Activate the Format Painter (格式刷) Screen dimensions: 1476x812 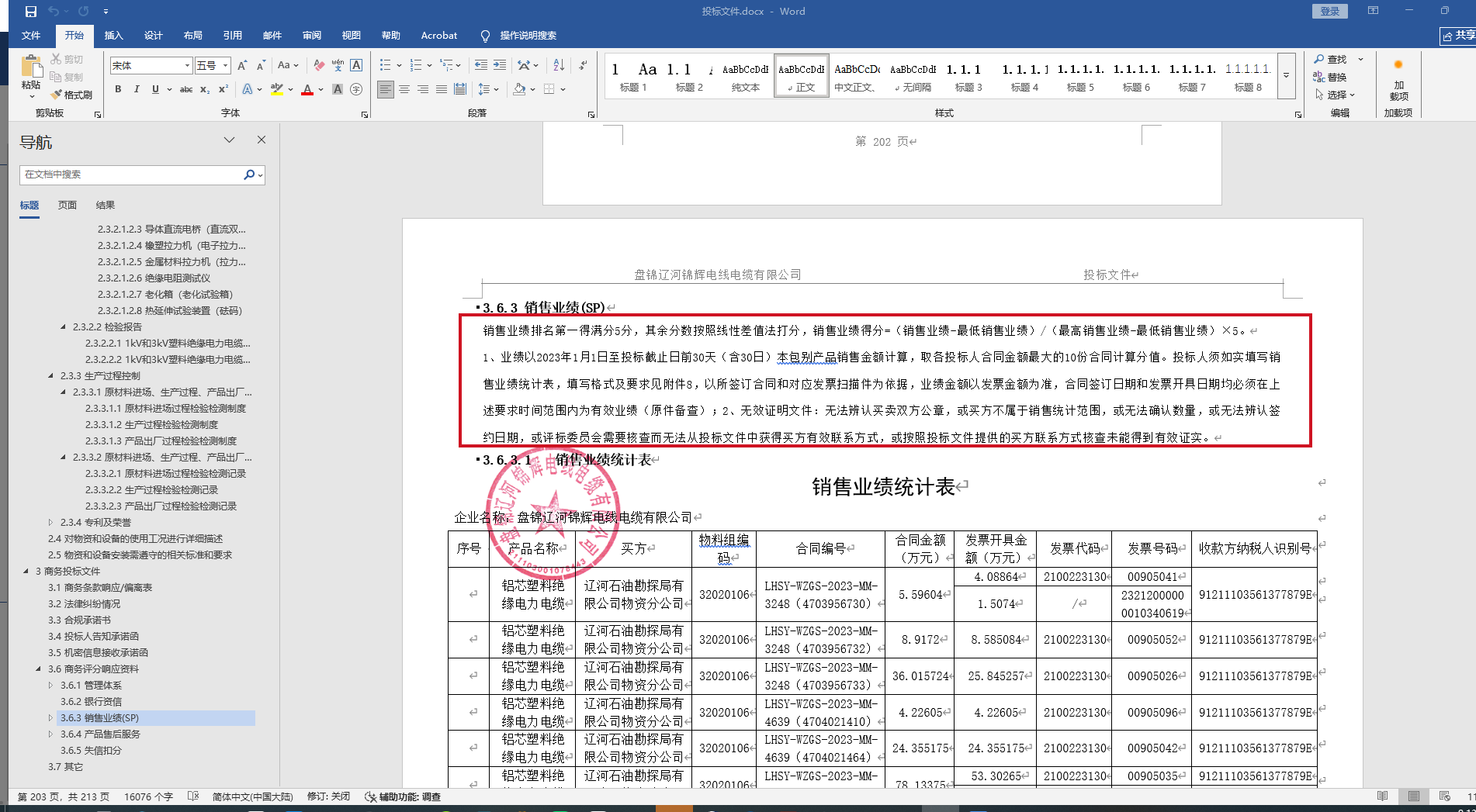click(x=71, y=95)
